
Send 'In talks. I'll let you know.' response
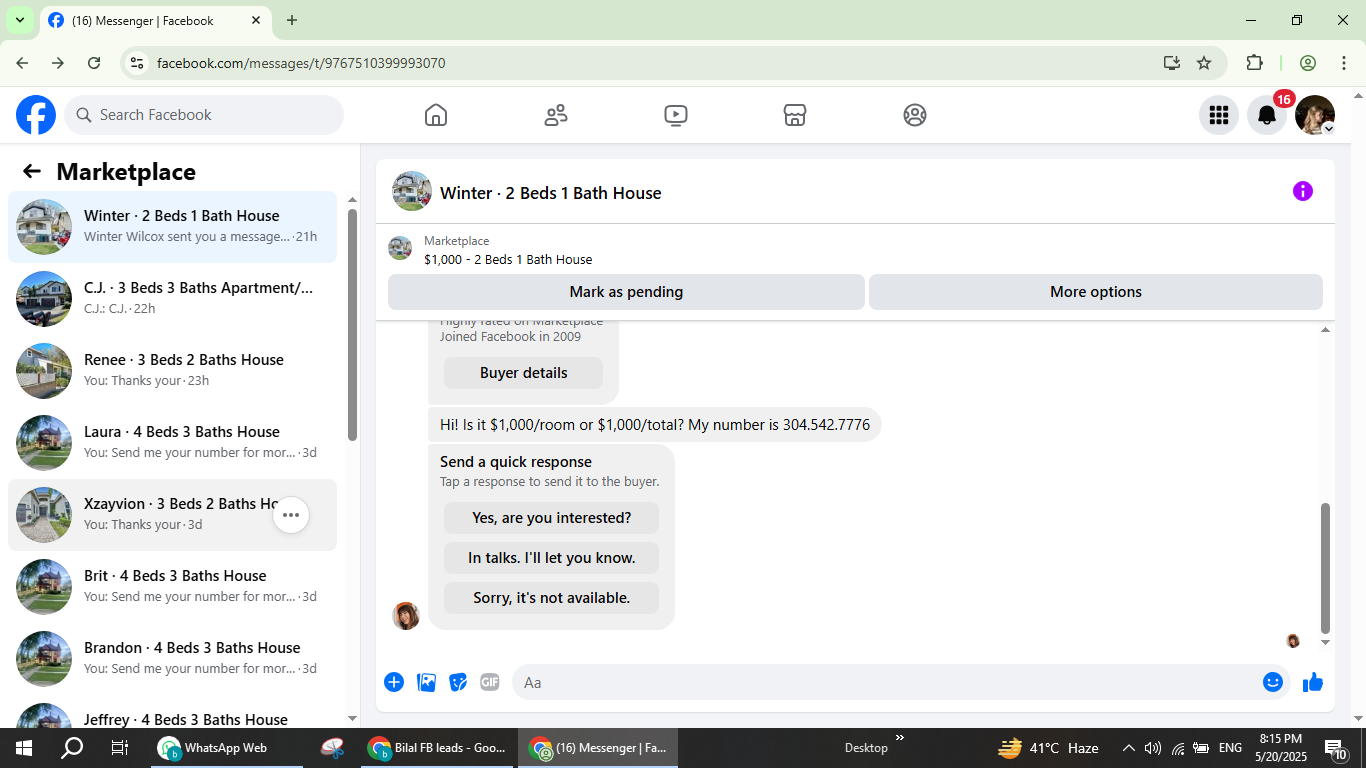(x=552, y=558)
